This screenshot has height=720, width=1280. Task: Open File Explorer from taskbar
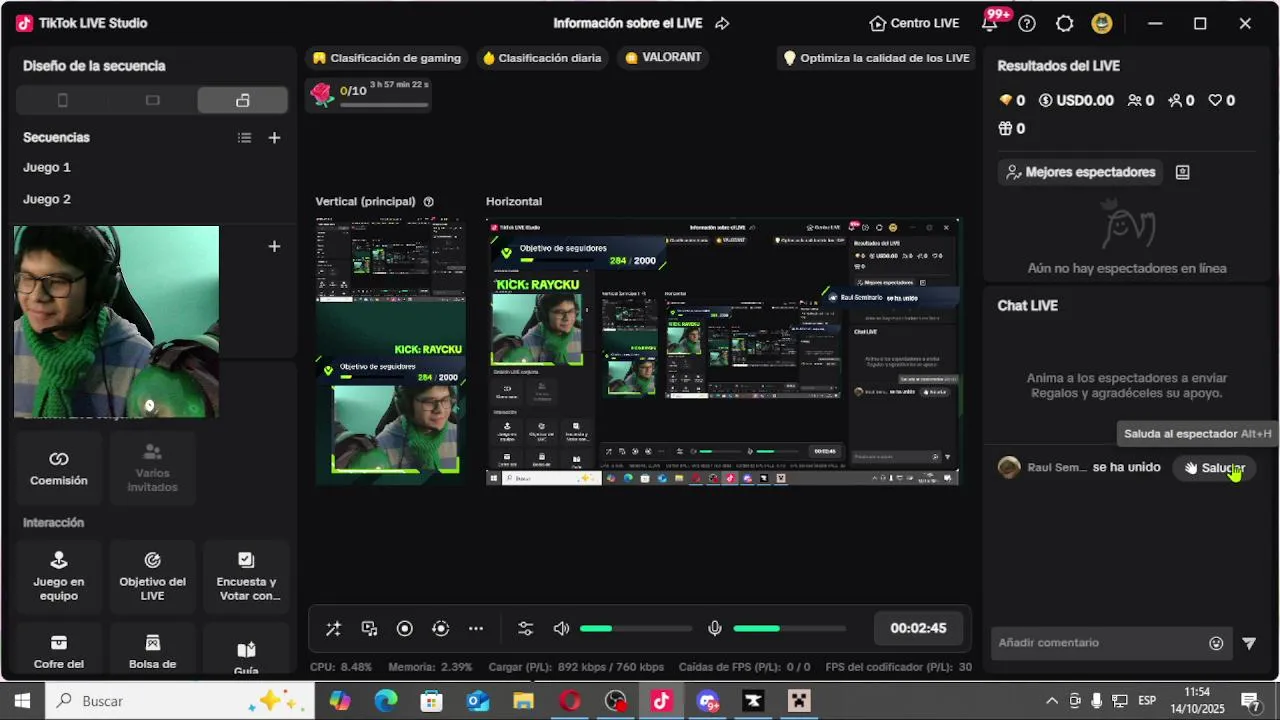tap(523, 701)
